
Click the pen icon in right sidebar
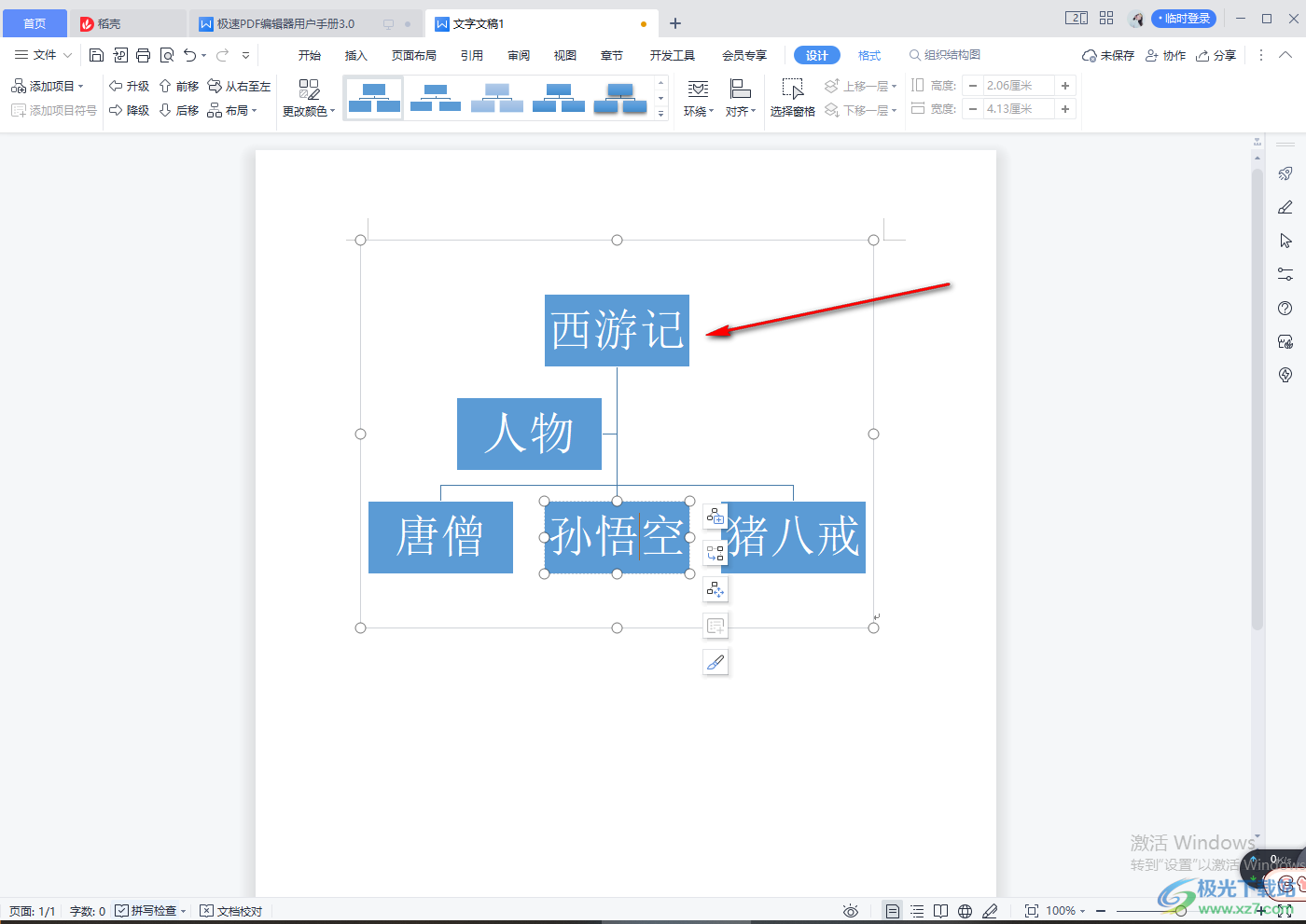point(1285,207)
